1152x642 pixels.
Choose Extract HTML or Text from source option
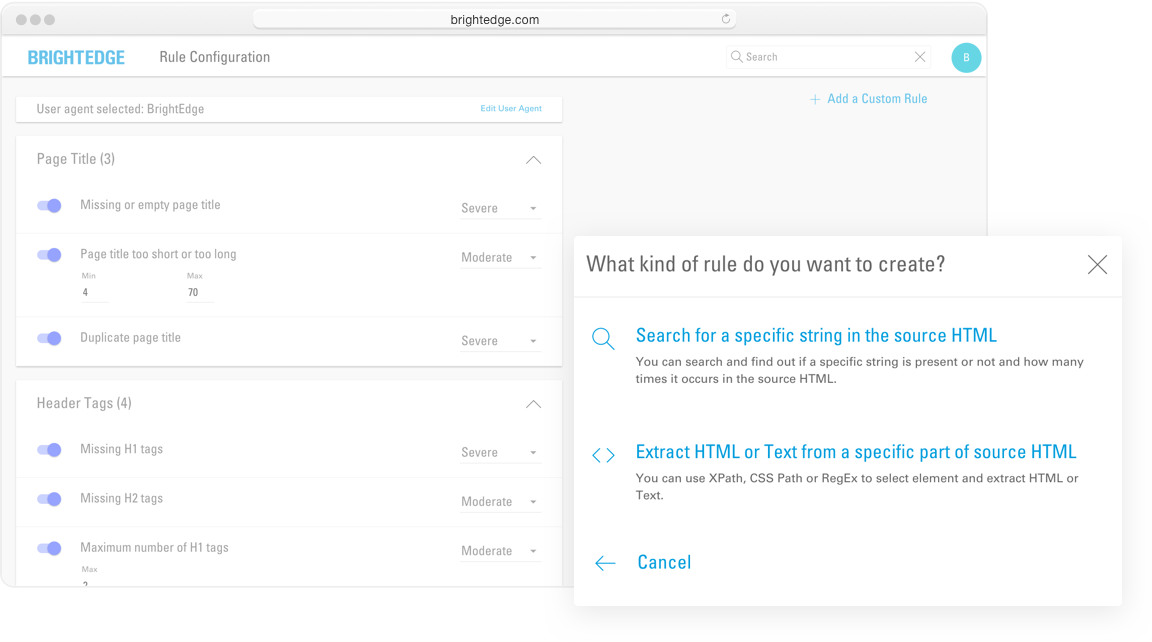(x=856, y=452)
